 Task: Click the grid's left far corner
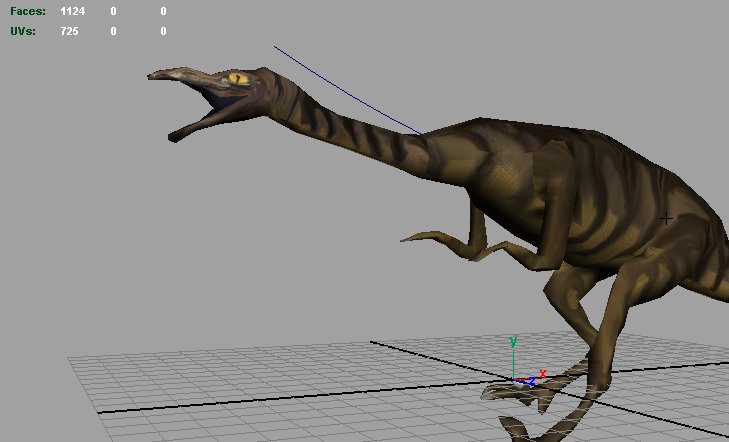coord(70,357)
